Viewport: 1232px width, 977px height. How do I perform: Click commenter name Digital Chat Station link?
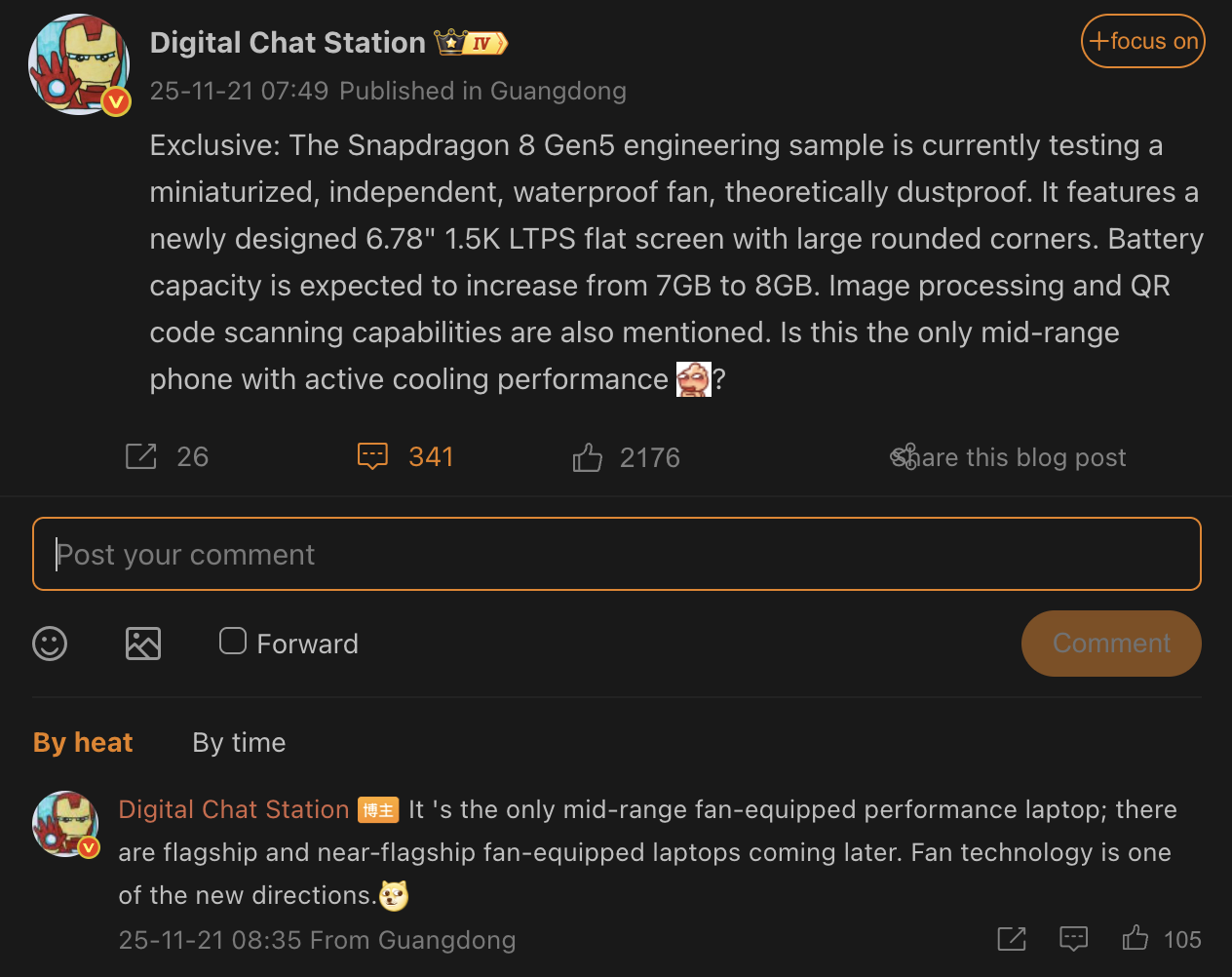pyautogui.click(x=233, y=809)
